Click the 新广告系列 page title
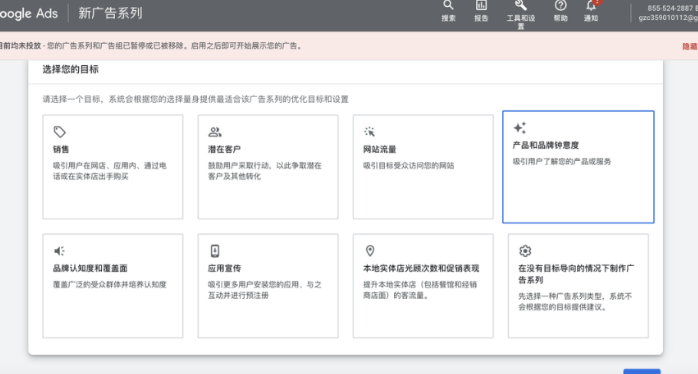This screenshot has width=698, height=374. pyautogui.click(x=110, y=13)
